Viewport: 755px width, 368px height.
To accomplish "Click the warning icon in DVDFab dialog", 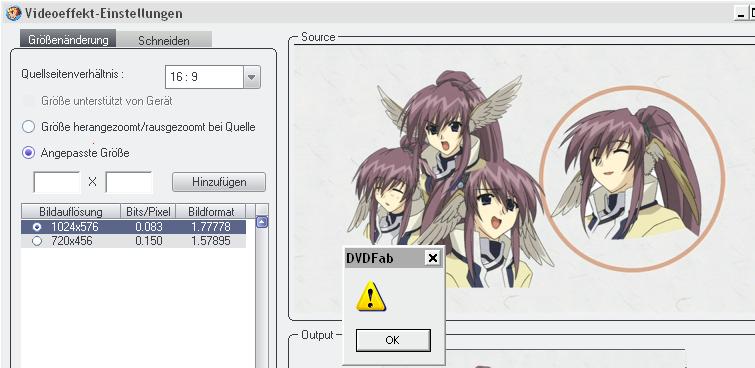I will pyautogui.click(x=371, y=296).
